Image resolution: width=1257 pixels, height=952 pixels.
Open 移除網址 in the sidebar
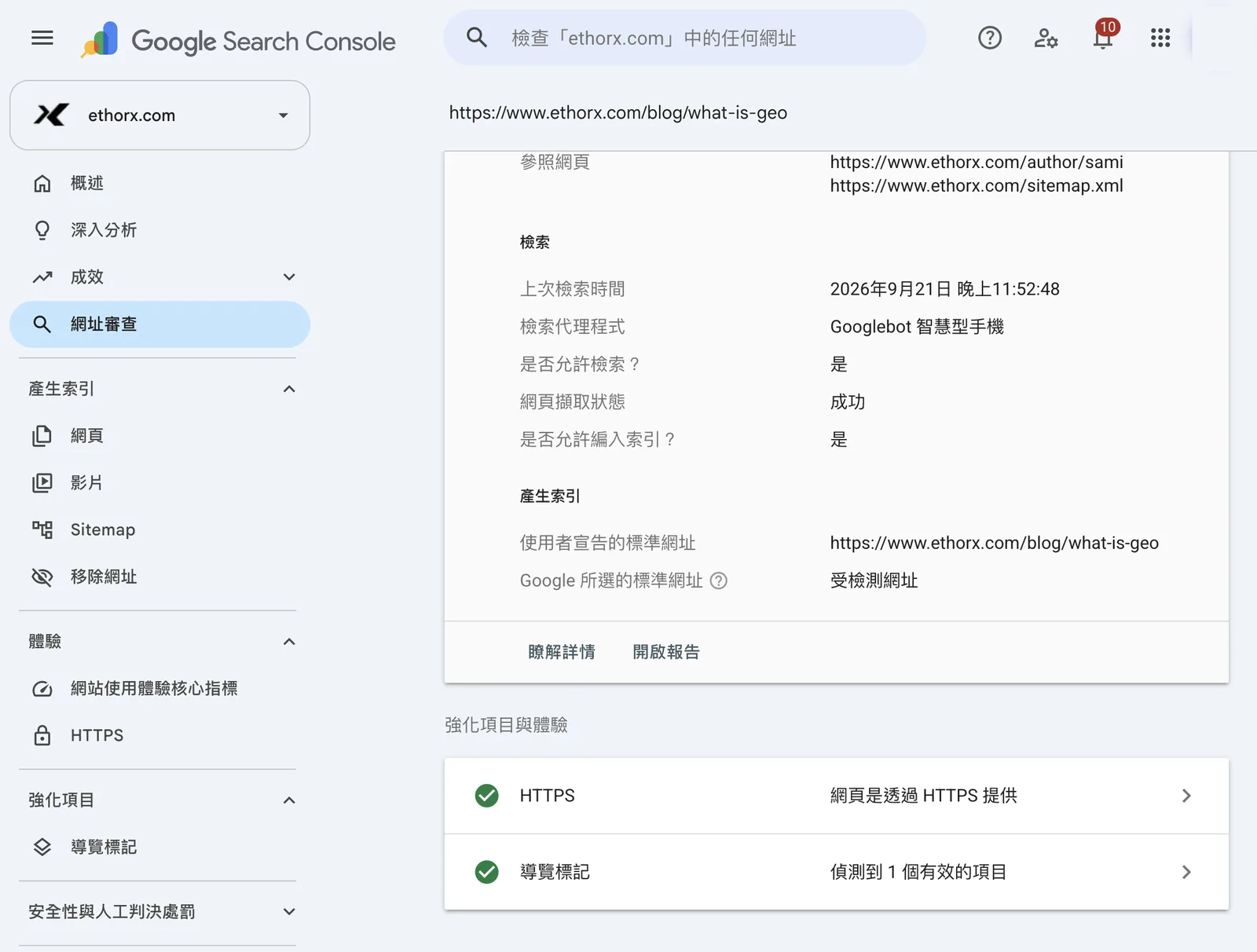[x=159, y=577]
